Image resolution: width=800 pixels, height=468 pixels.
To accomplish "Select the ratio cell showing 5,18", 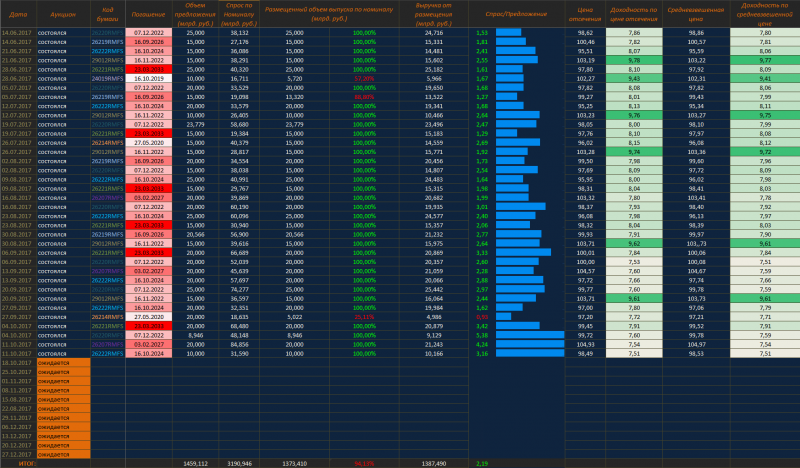I will (483, 335).
